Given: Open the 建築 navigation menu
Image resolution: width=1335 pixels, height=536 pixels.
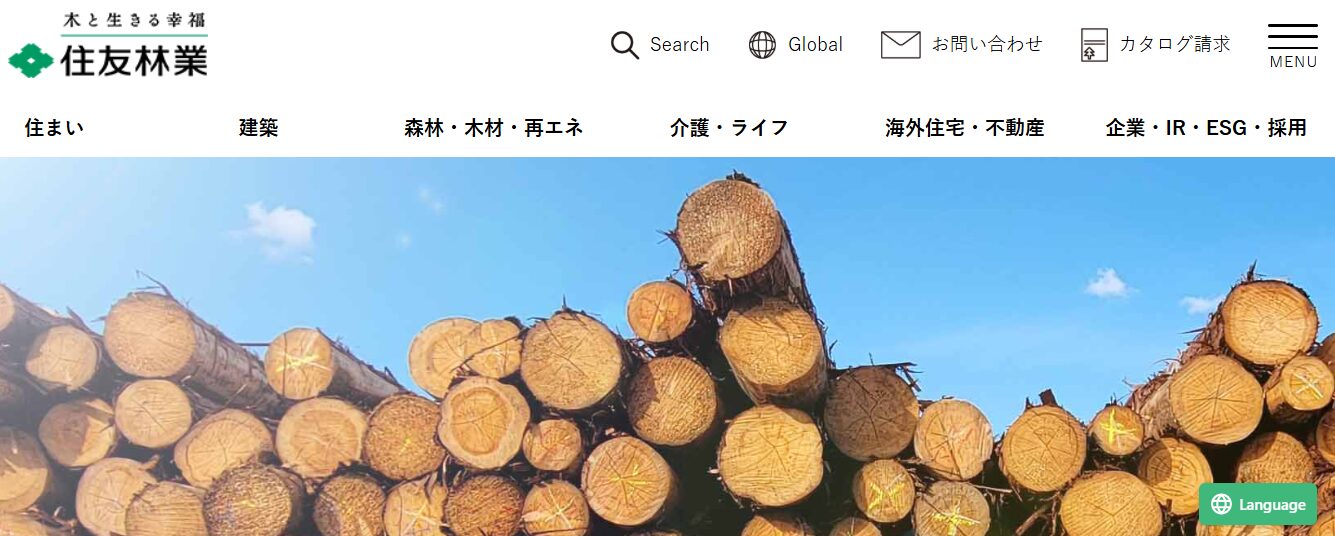Looking at the screenshot, I should pos(259,128).
